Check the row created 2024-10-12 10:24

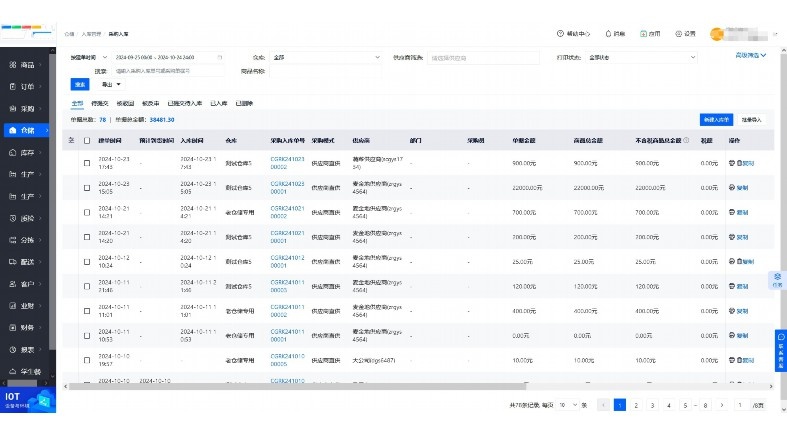87,261
